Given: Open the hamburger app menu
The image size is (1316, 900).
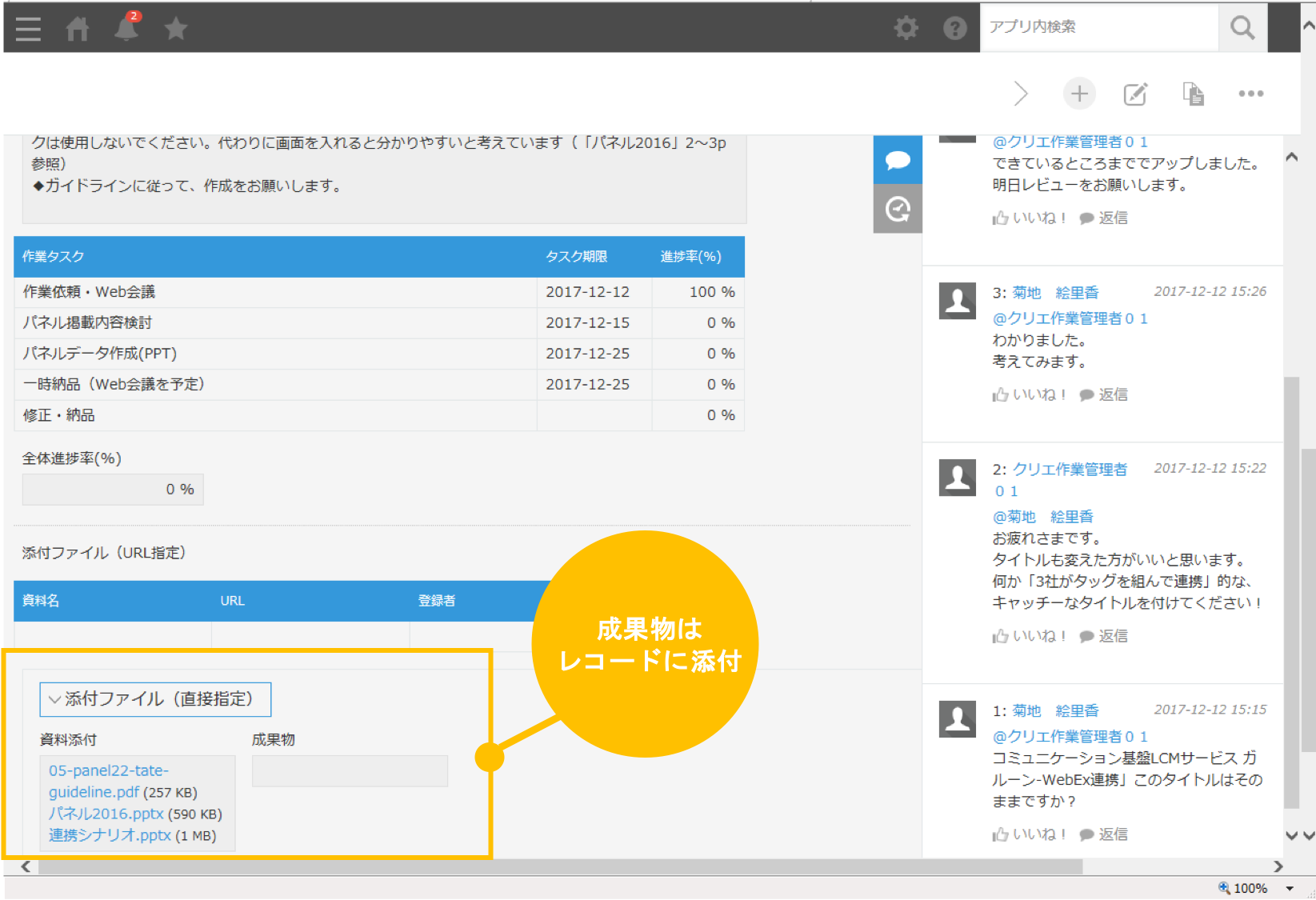Looking at the screenshot, I should 27,27.
